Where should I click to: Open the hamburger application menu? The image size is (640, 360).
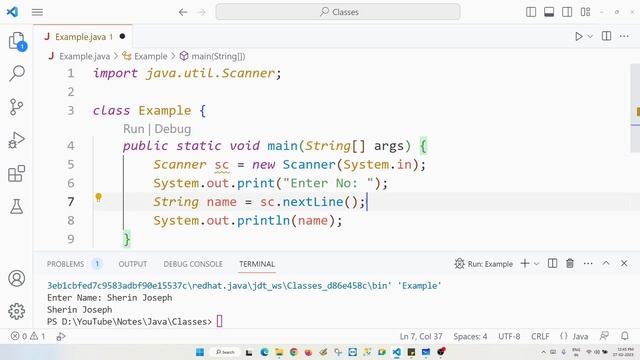37,12
